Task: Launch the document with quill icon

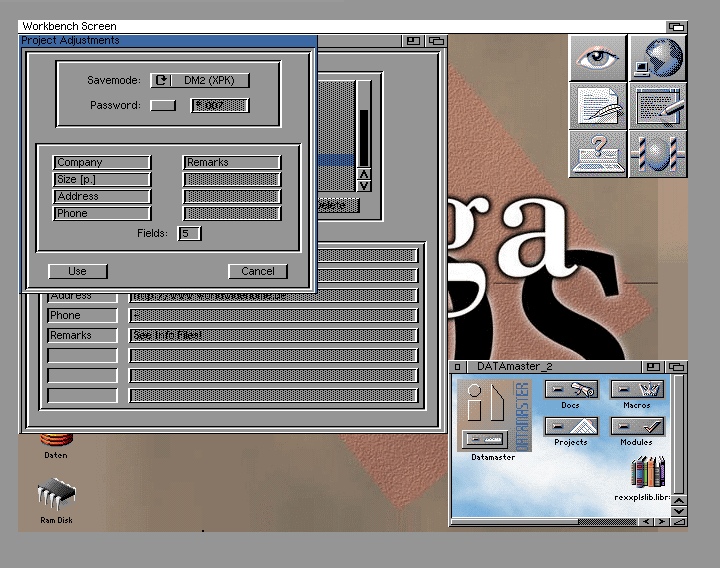Action: (x=598, y=105)
